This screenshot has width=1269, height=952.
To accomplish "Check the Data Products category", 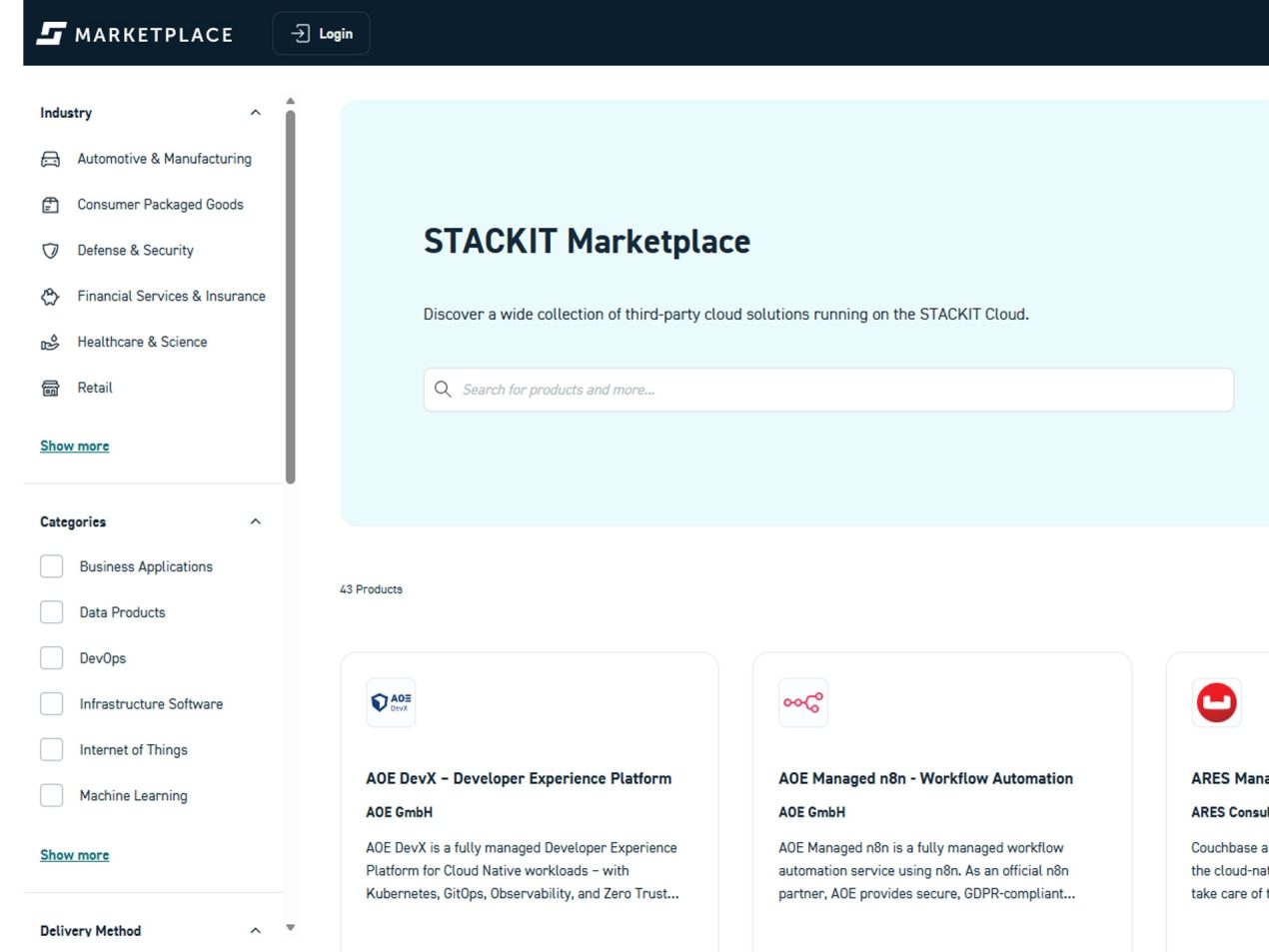I will 51,611.
